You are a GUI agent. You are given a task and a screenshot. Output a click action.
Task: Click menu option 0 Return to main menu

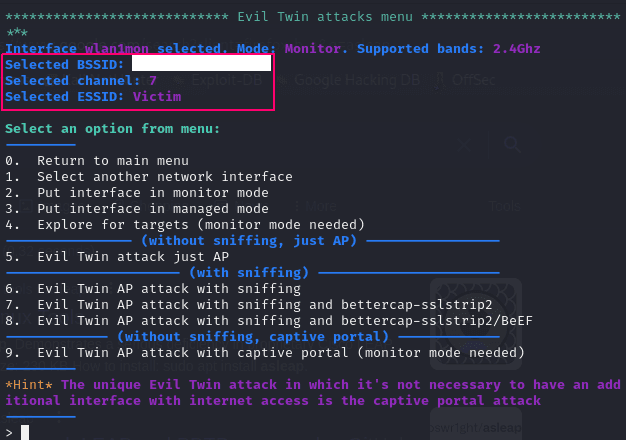(97, 161)
